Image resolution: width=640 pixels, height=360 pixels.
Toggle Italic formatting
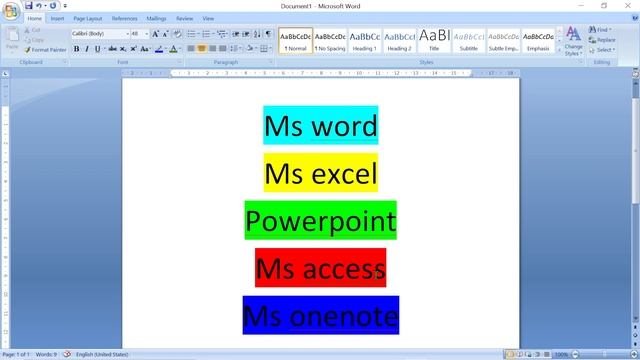[87, 49]
